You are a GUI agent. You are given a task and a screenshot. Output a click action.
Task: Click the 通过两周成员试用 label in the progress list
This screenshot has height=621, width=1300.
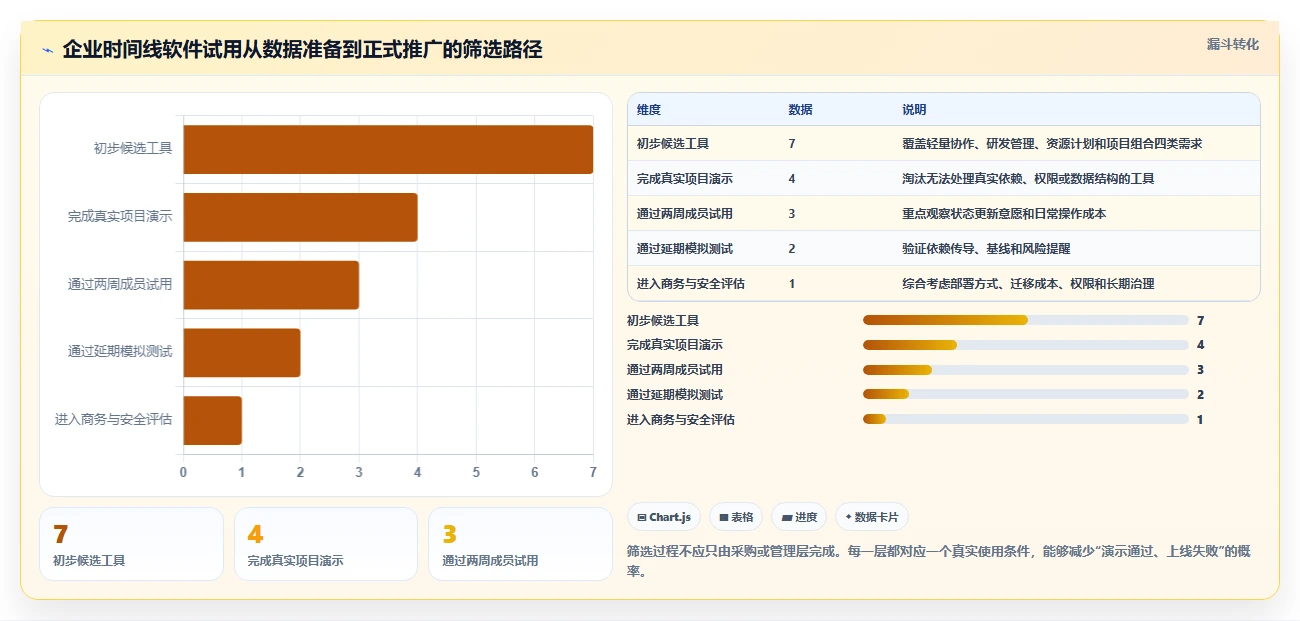click(675, 370)
